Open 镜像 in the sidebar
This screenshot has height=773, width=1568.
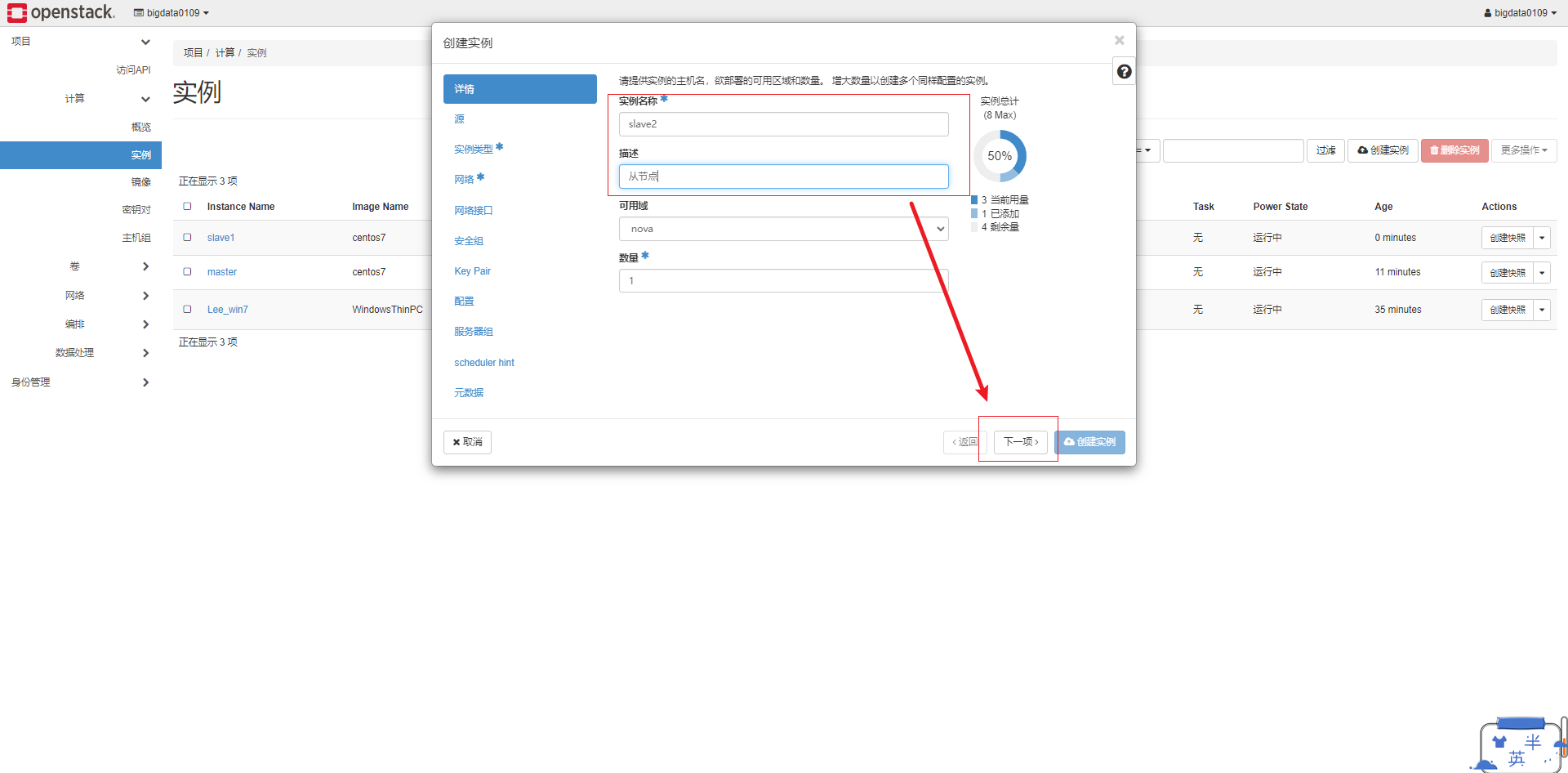pyautogui.click(x=140, y=182)
